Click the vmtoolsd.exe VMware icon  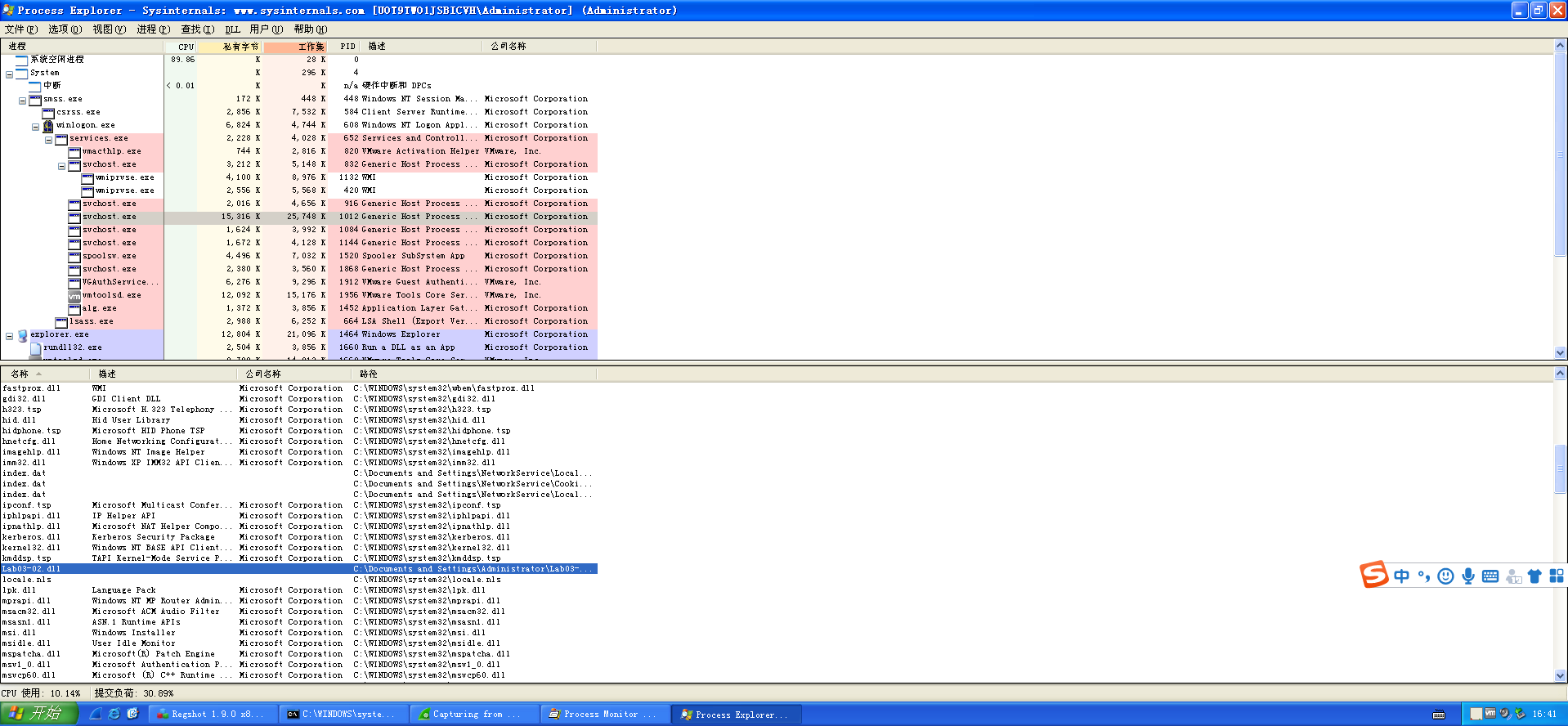pyautogui.click(x=74, y=295)
